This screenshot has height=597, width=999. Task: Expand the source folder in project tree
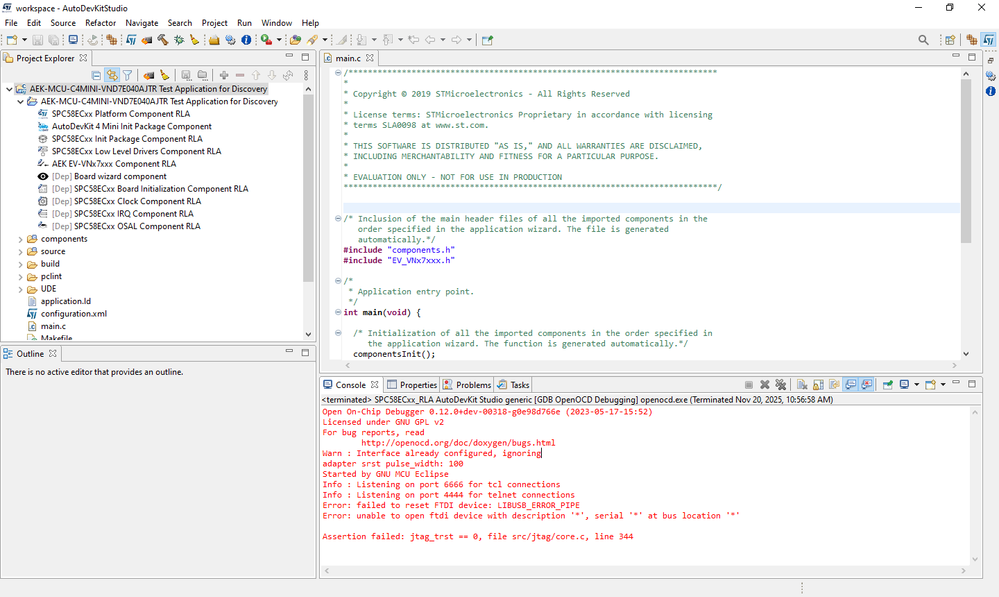click(x=21, y=252)
